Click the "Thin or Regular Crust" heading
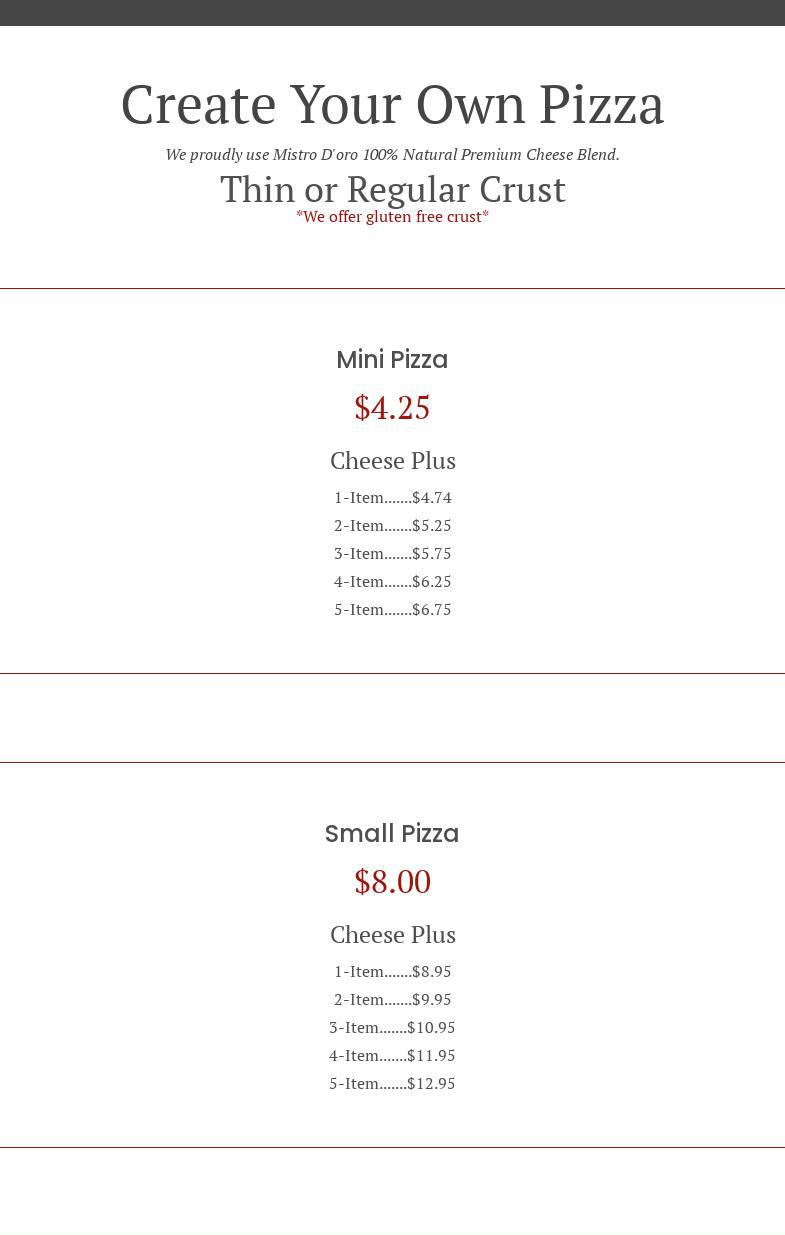 (392, 190)
